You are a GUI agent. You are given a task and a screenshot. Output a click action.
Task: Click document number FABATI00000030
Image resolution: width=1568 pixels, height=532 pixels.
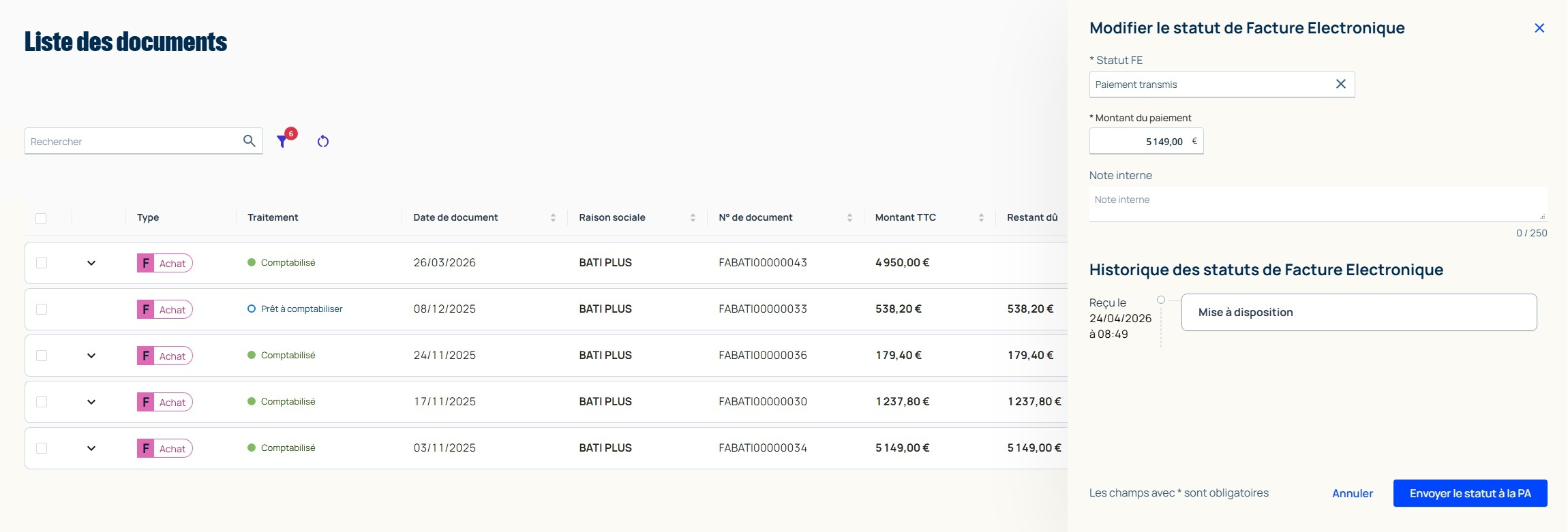coord(763,401)
